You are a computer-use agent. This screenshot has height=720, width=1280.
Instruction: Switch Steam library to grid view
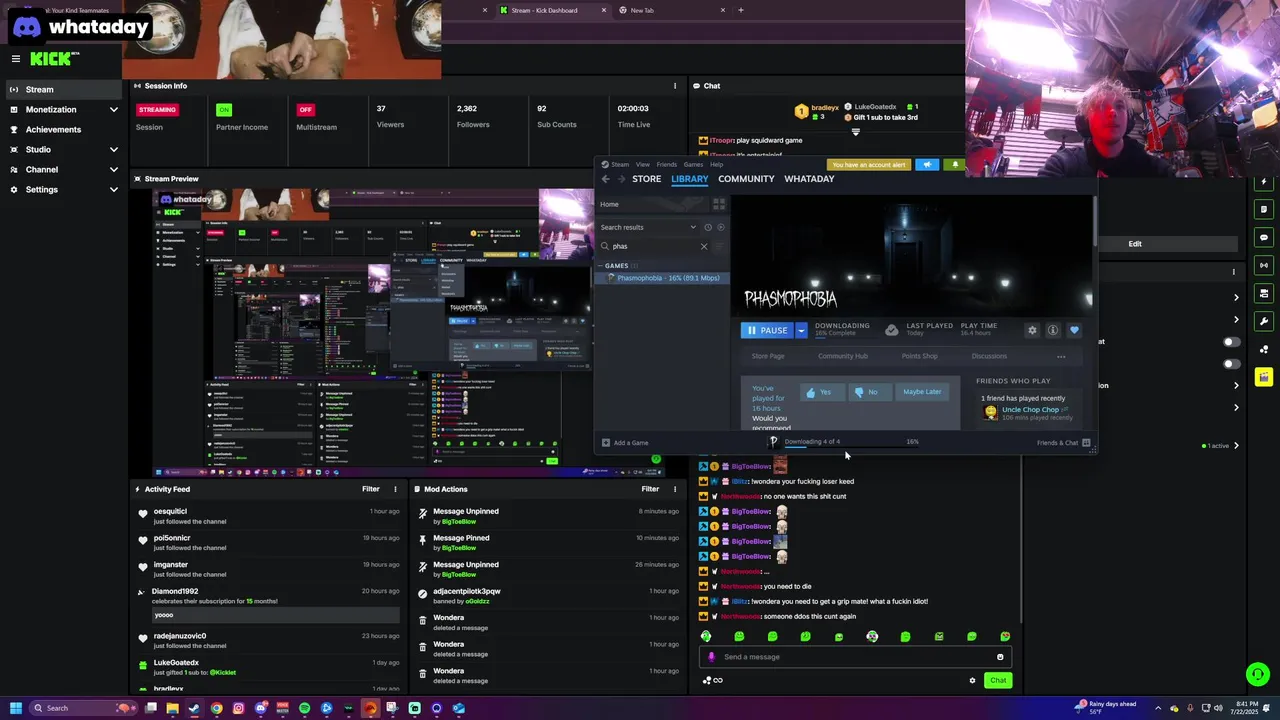[x=718, y=204]
